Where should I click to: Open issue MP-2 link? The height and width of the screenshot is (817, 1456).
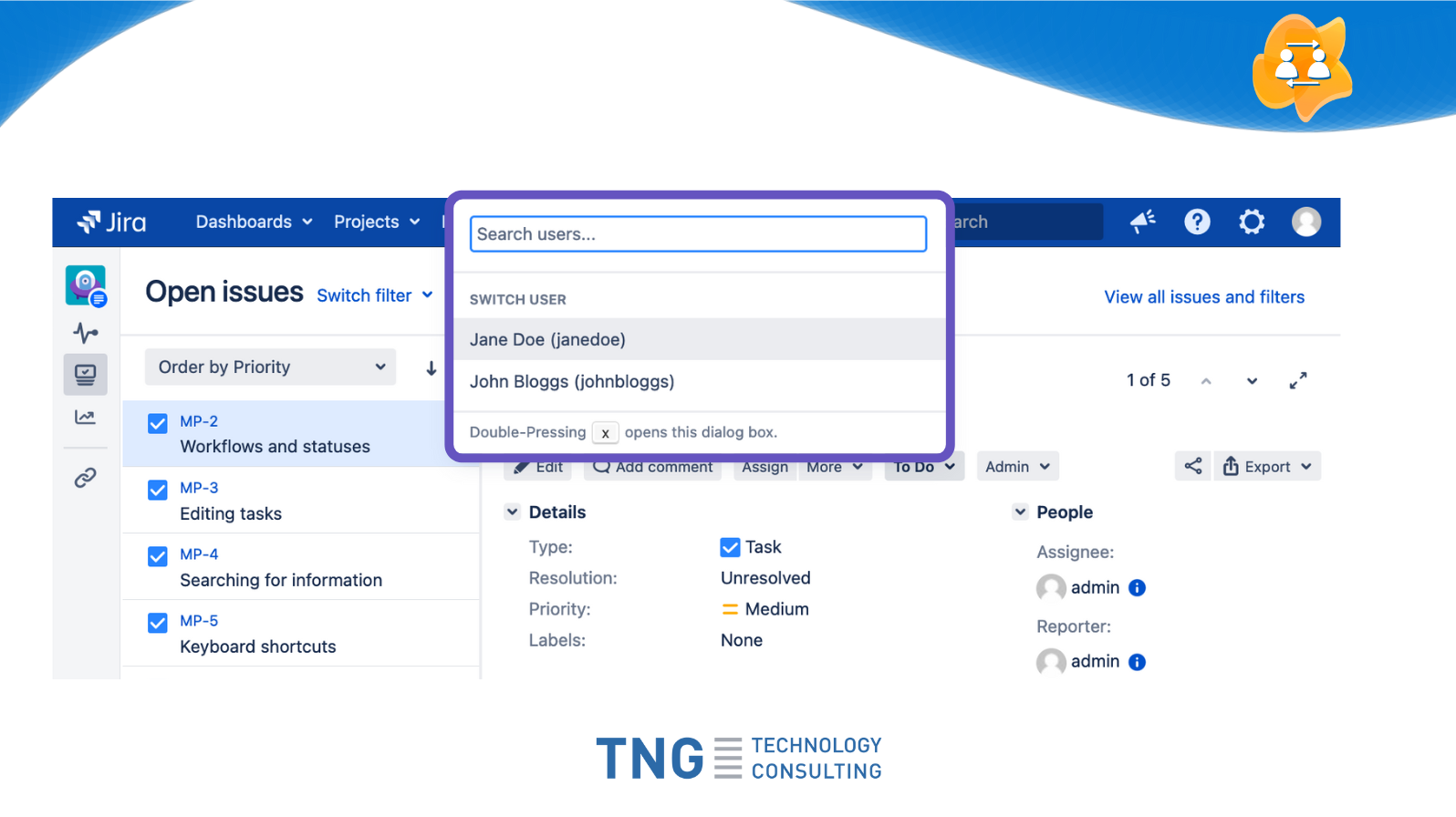pyautogui.click(x=199, y=421)
